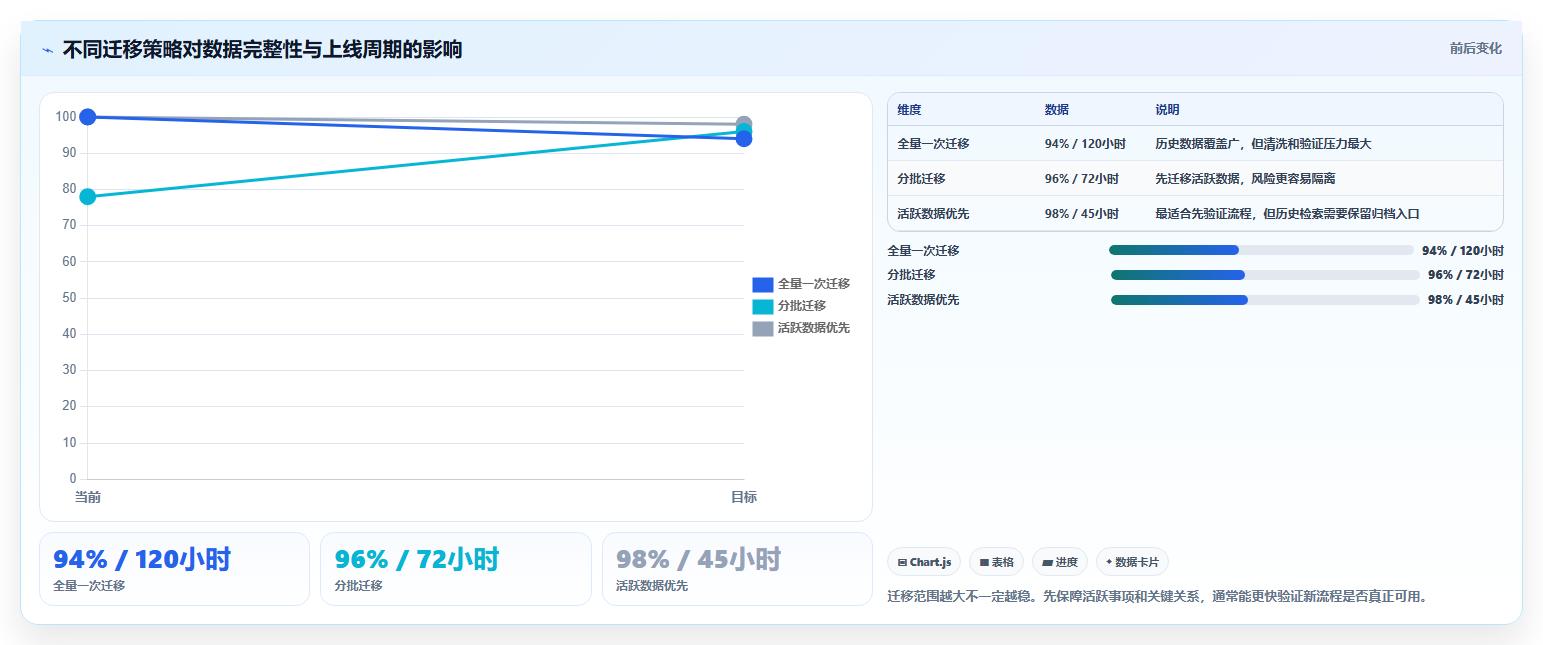The height and width of the screenshot is (645, 1543).
Task: Click the 分批迁移 progress bar
Action: (1265, 275)
